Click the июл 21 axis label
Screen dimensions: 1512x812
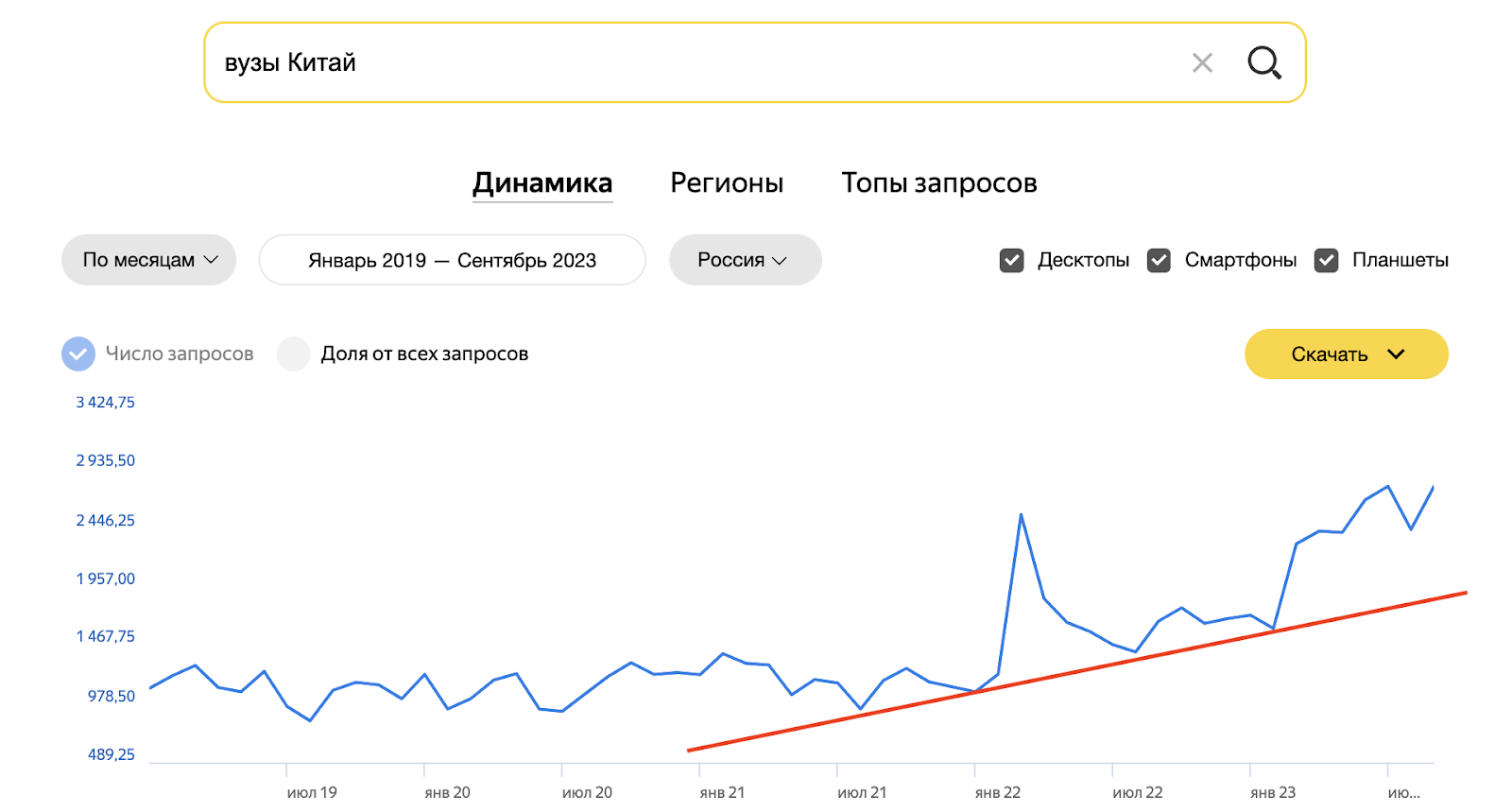click(862, 792)
